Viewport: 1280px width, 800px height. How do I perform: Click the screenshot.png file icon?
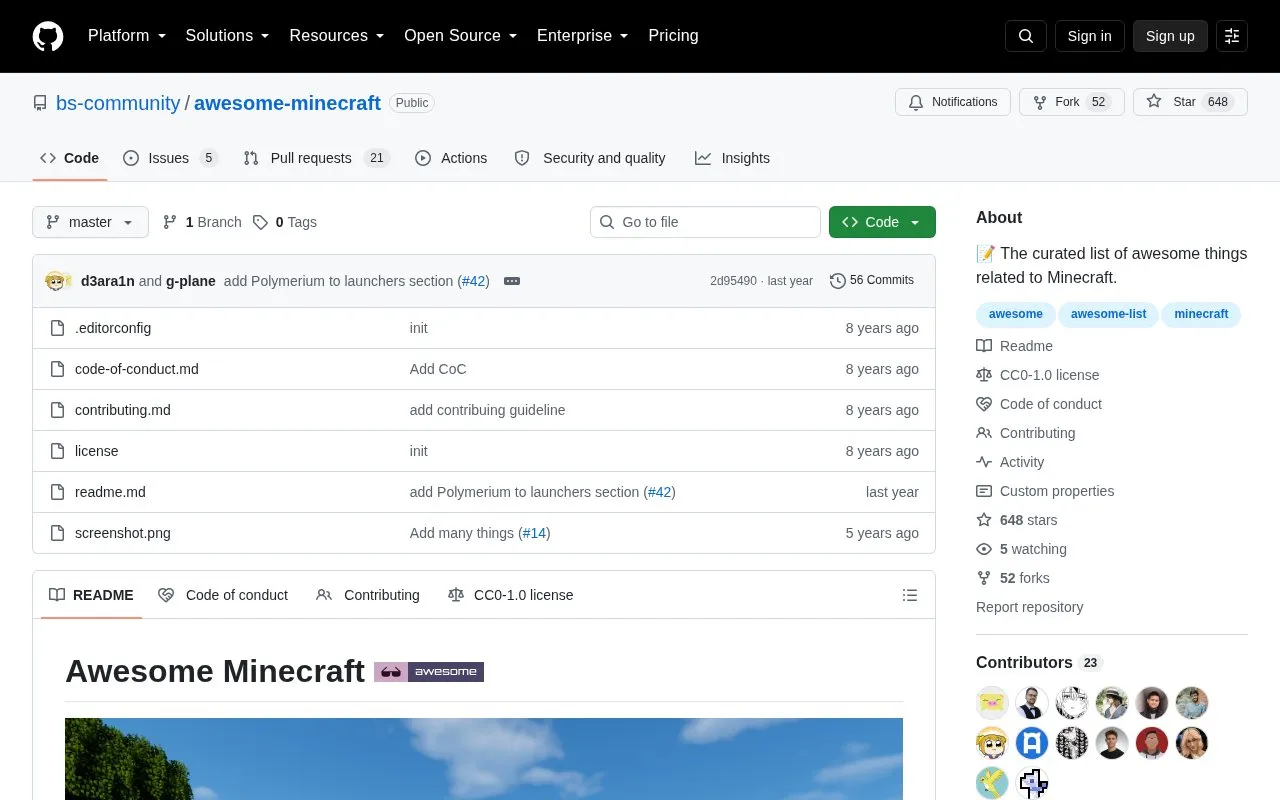(57, 533)
